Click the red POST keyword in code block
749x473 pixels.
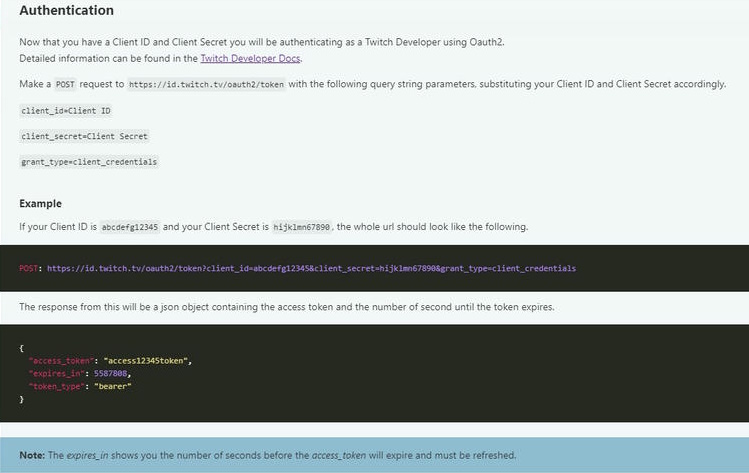(28, 269)
